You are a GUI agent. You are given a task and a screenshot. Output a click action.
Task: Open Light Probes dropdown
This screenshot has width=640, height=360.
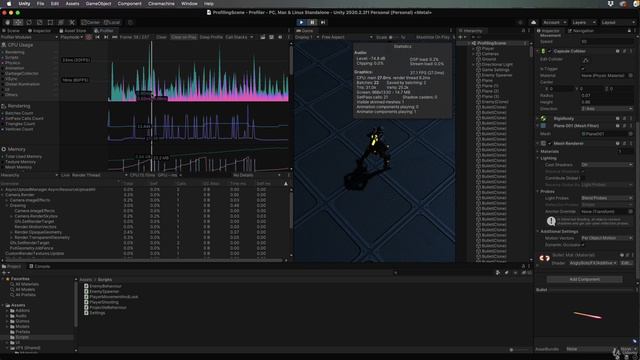tap(607, 198)
